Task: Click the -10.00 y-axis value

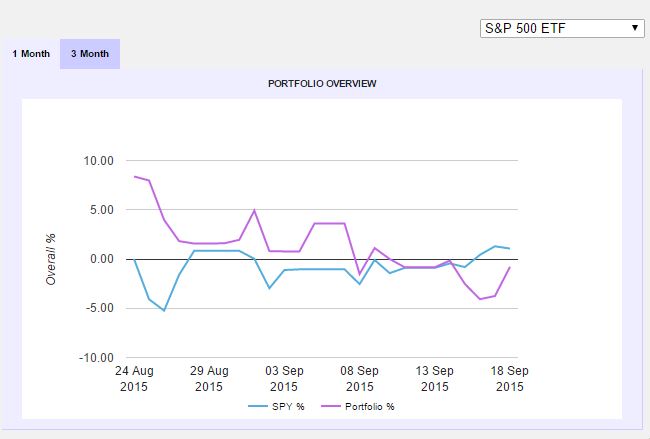Action: pos(96,357)
